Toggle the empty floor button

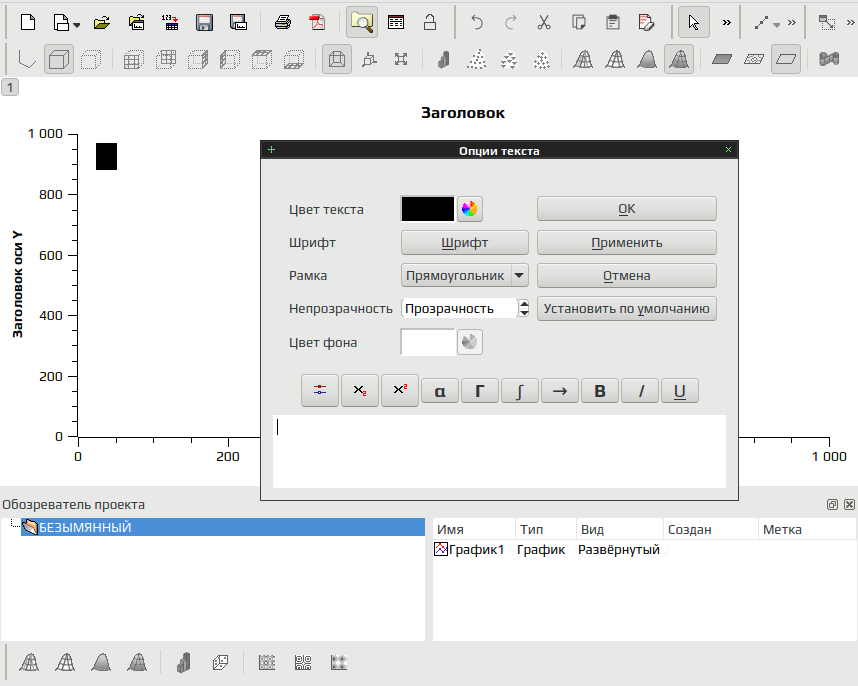click(x=786, y=59)
